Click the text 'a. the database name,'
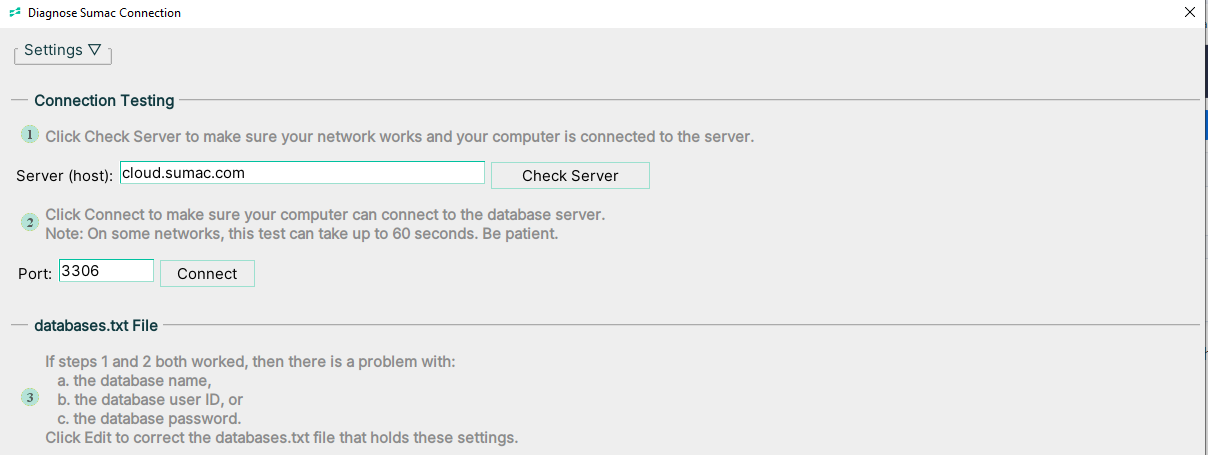Viewport: 1208px width, 455px height. point(134,380)
